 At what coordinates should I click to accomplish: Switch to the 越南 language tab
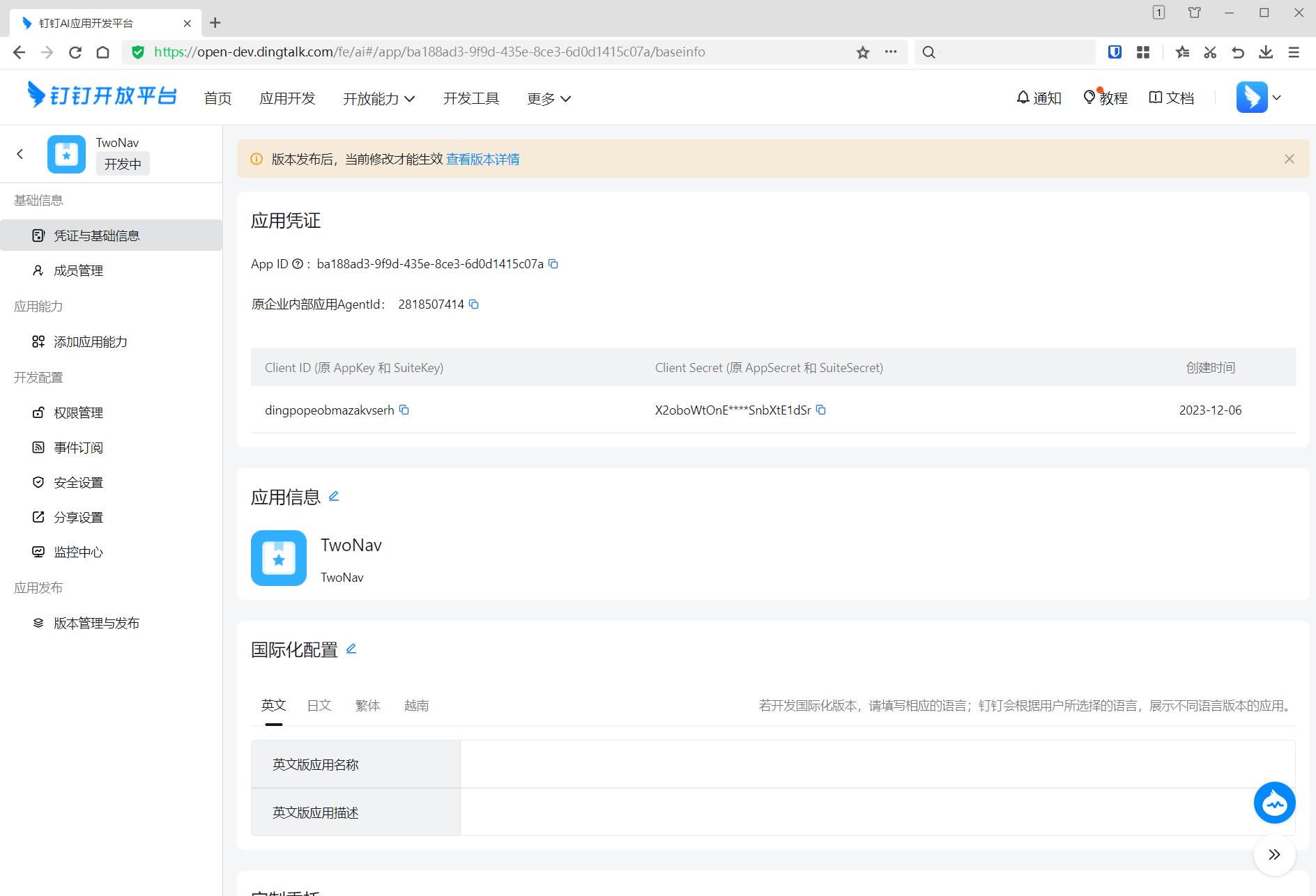pyautogui.click(x=416, y=706)
